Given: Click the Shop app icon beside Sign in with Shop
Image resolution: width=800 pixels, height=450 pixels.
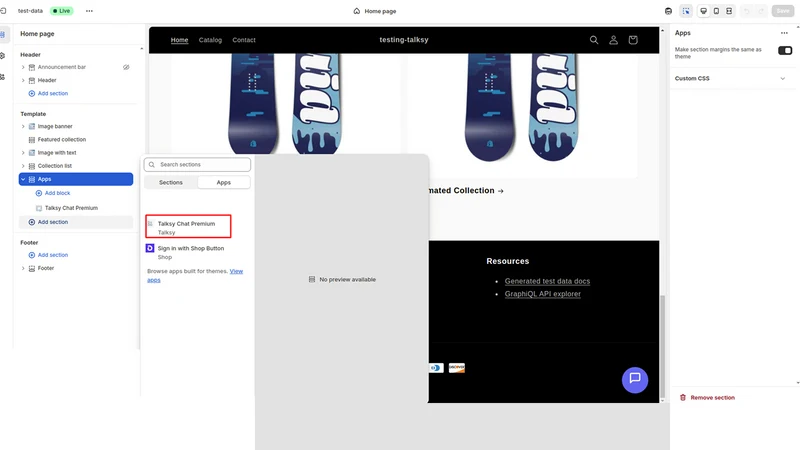Looking at the screenshot, I should (x=150, y=248).
